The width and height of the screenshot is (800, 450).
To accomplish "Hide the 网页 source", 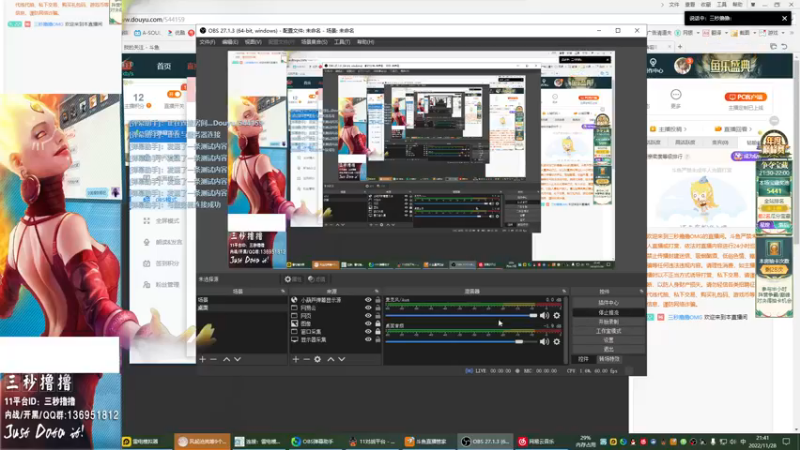I will coord(368,316).
